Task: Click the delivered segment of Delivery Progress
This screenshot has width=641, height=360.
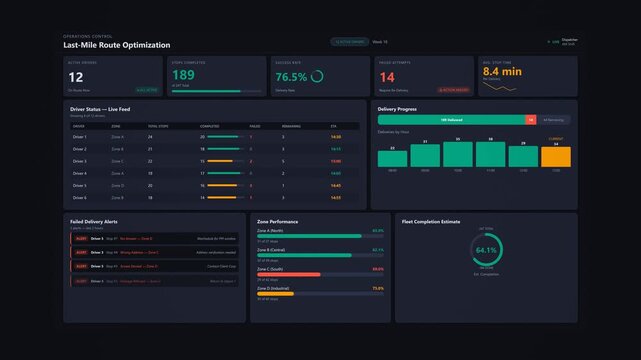Action: [451, 120]
